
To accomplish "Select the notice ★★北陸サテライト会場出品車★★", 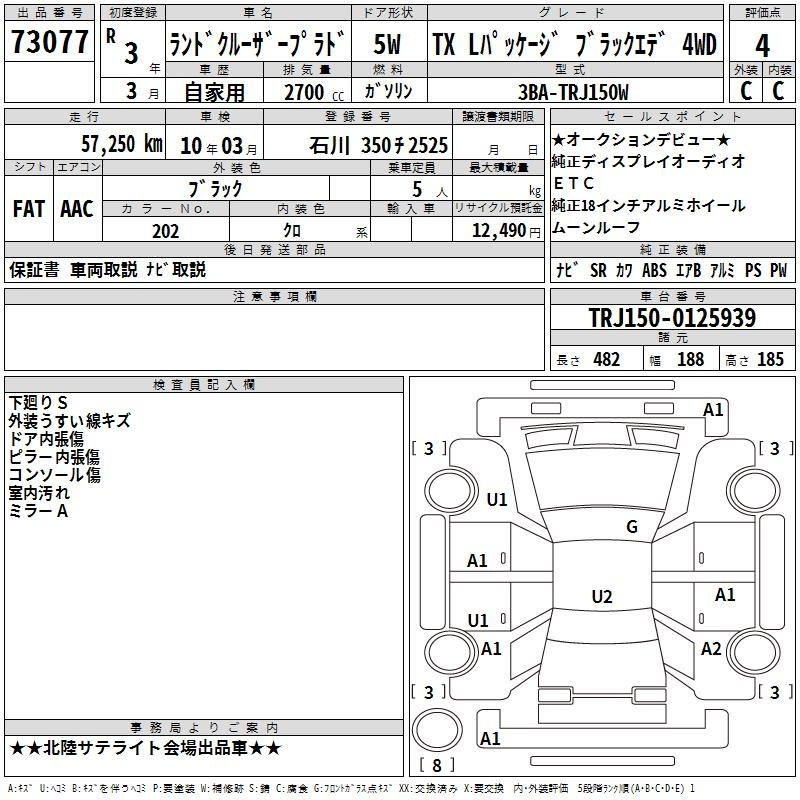I will [x=145, y=748].
